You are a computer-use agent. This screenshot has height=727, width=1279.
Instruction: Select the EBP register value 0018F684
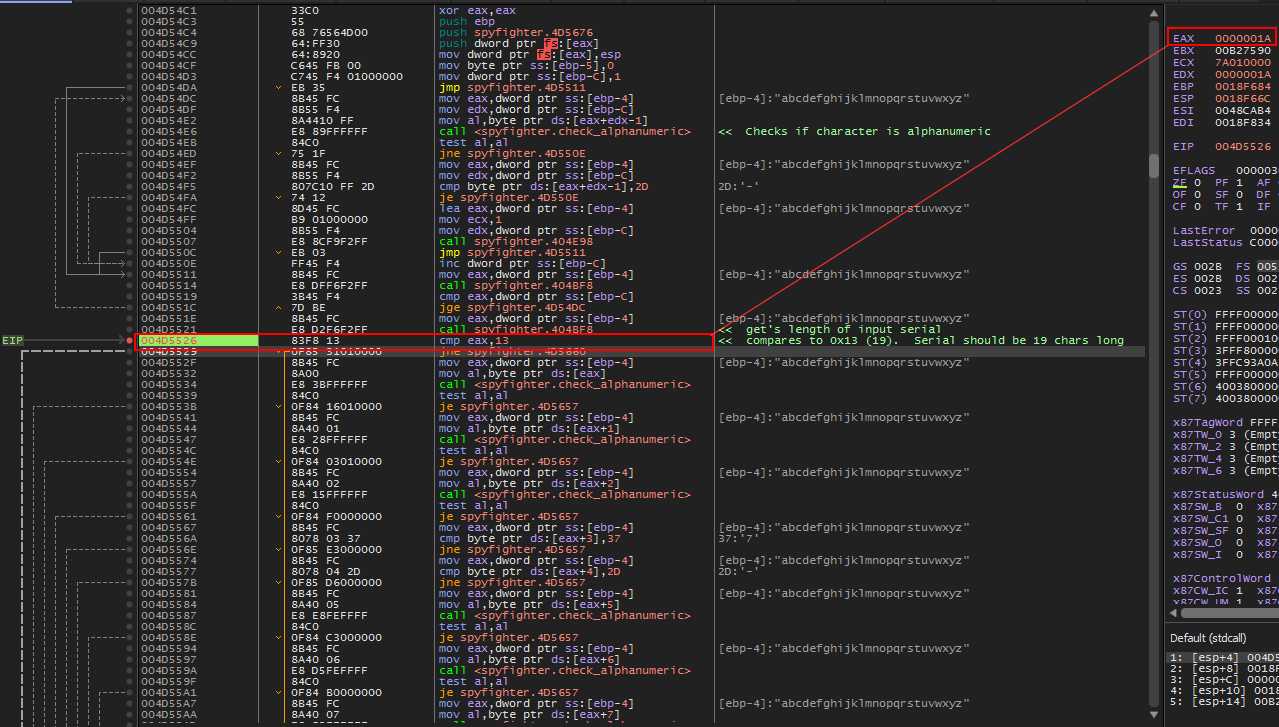tap(1243, 86)
